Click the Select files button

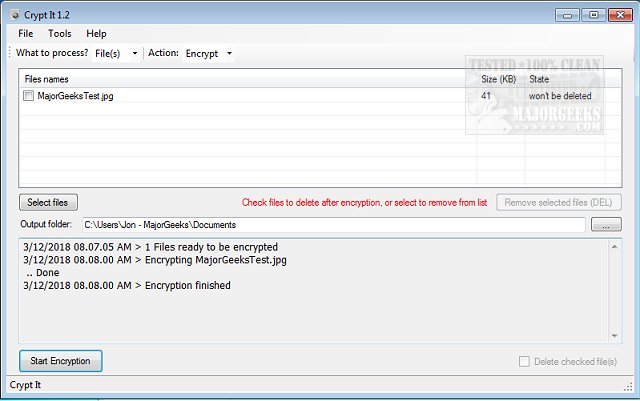[x=48, y=203]
